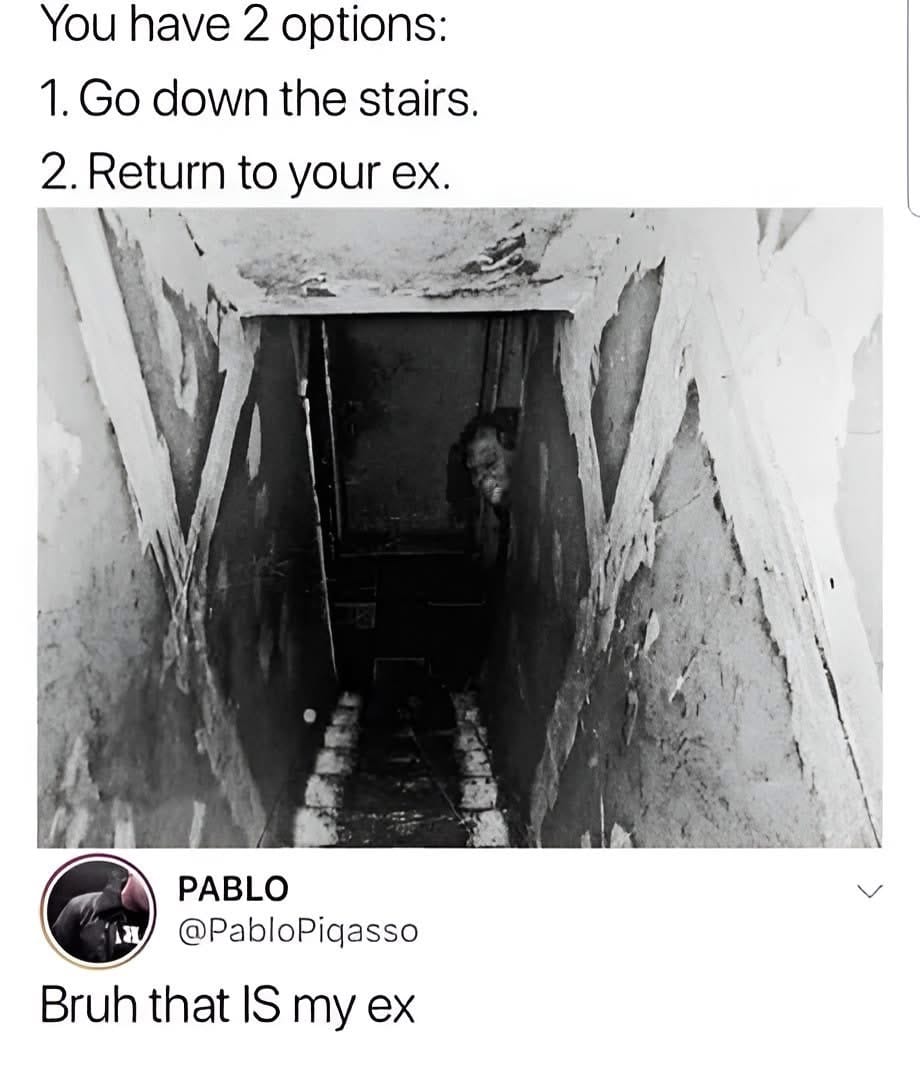Click option '1. Go down the stairs.'
The image size is (920, 1074).
pyautogui.click(x=258, y=101)
